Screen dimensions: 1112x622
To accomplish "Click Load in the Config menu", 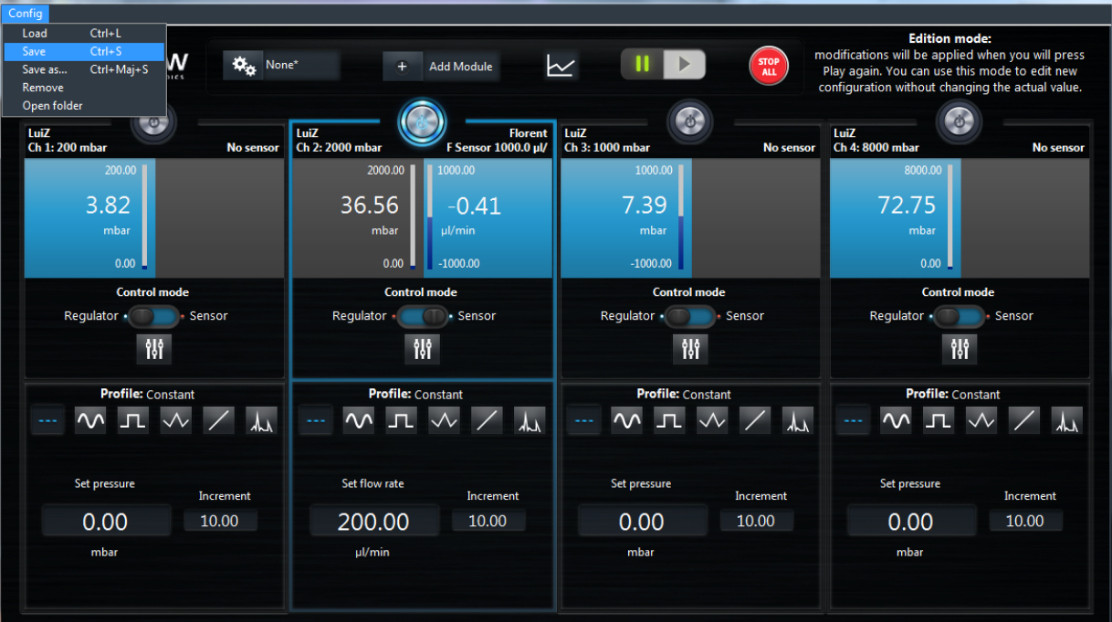I will coord(34,34).
